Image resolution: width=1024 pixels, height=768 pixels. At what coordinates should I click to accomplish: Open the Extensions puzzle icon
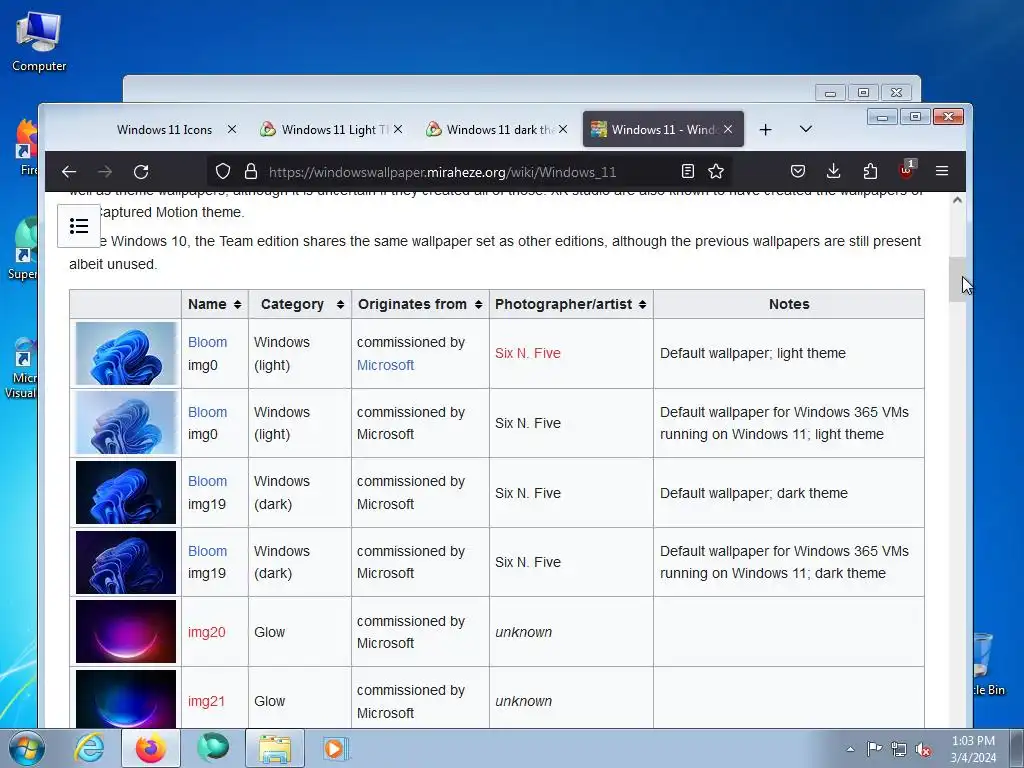tap(870, 171)
